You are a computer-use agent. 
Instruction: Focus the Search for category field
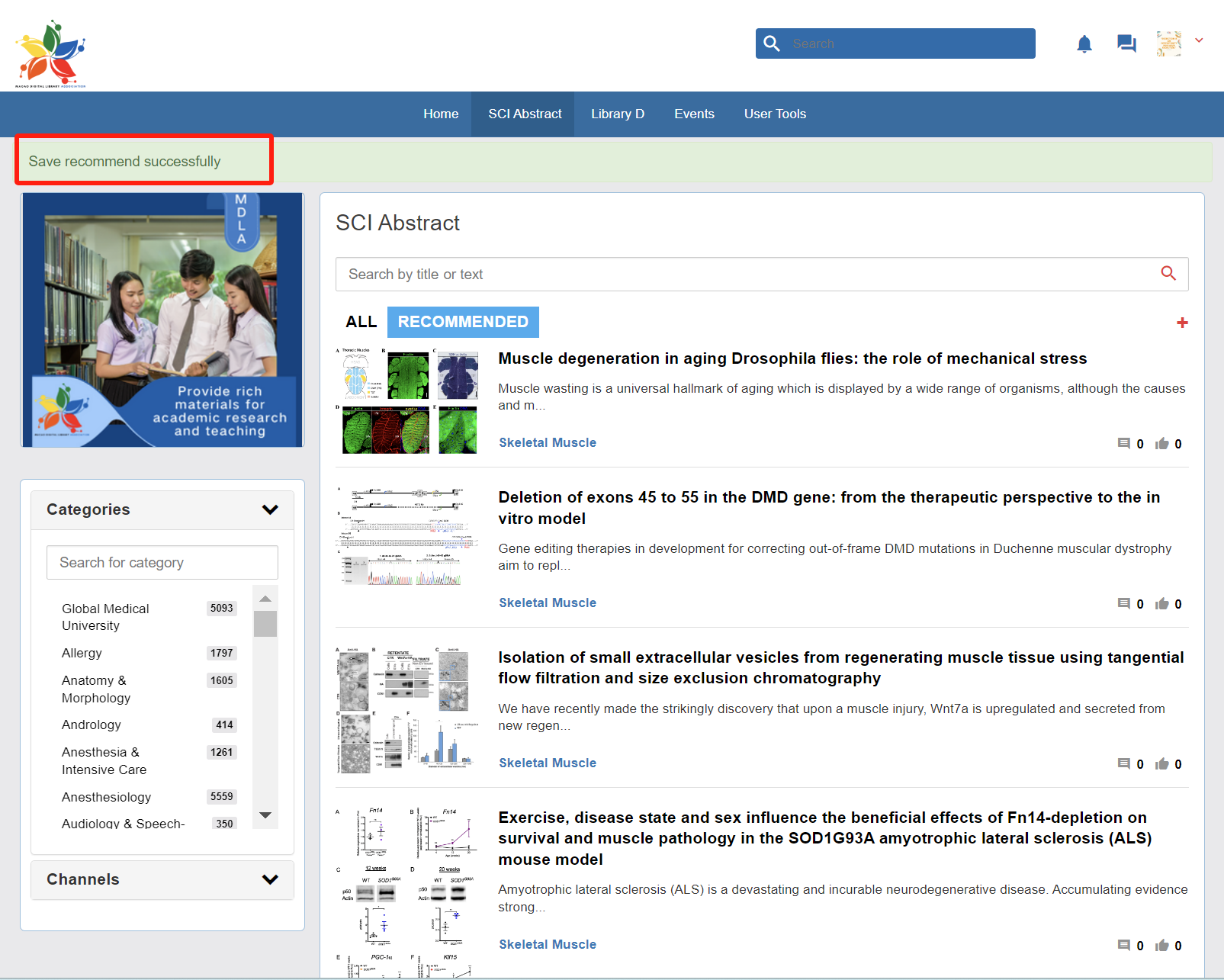point(162,562)
